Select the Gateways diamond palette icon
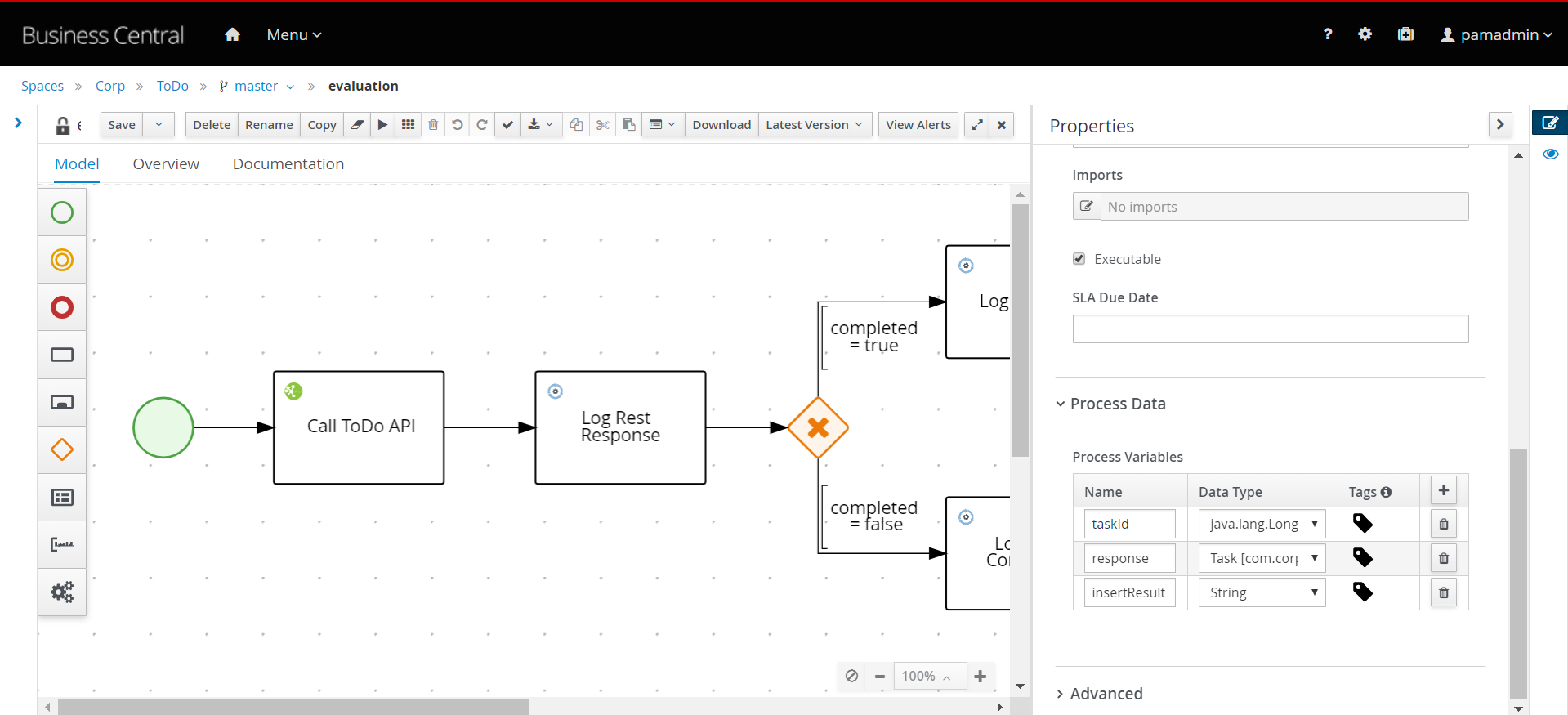 coord(62,449)
